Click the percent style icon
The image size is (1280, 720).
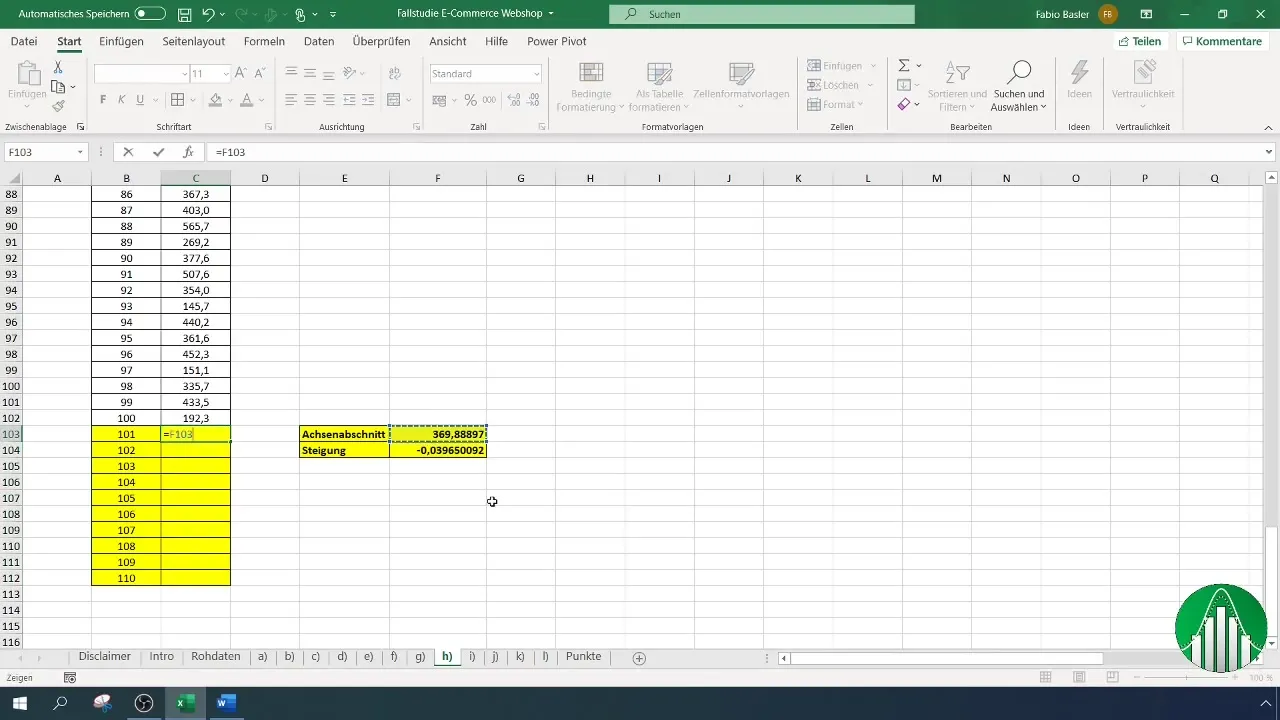470,100
